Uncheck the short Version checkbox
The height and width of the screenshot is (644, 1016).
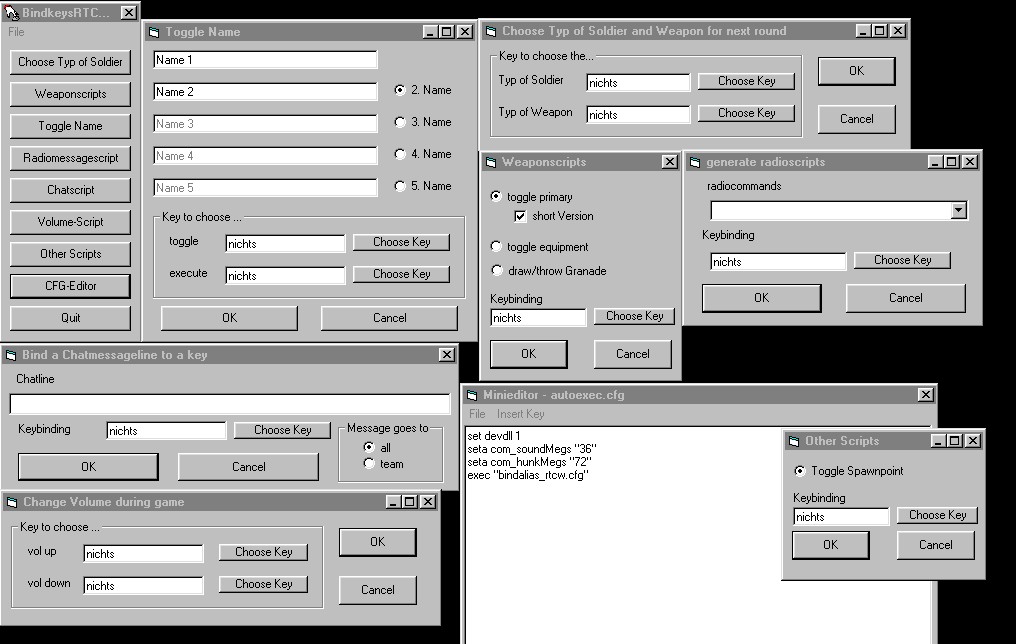[x=520, y=216]
